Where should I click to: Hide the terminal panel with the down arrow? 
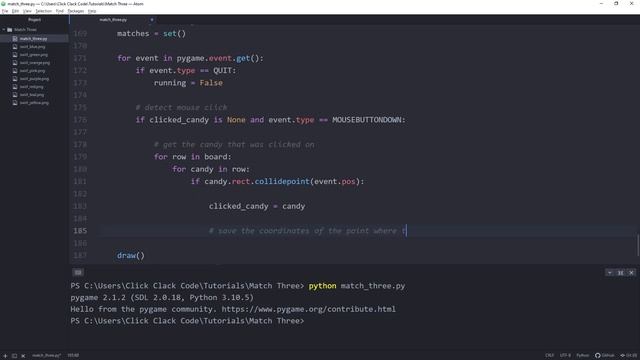pyautogui.click(x=609, y=273)
